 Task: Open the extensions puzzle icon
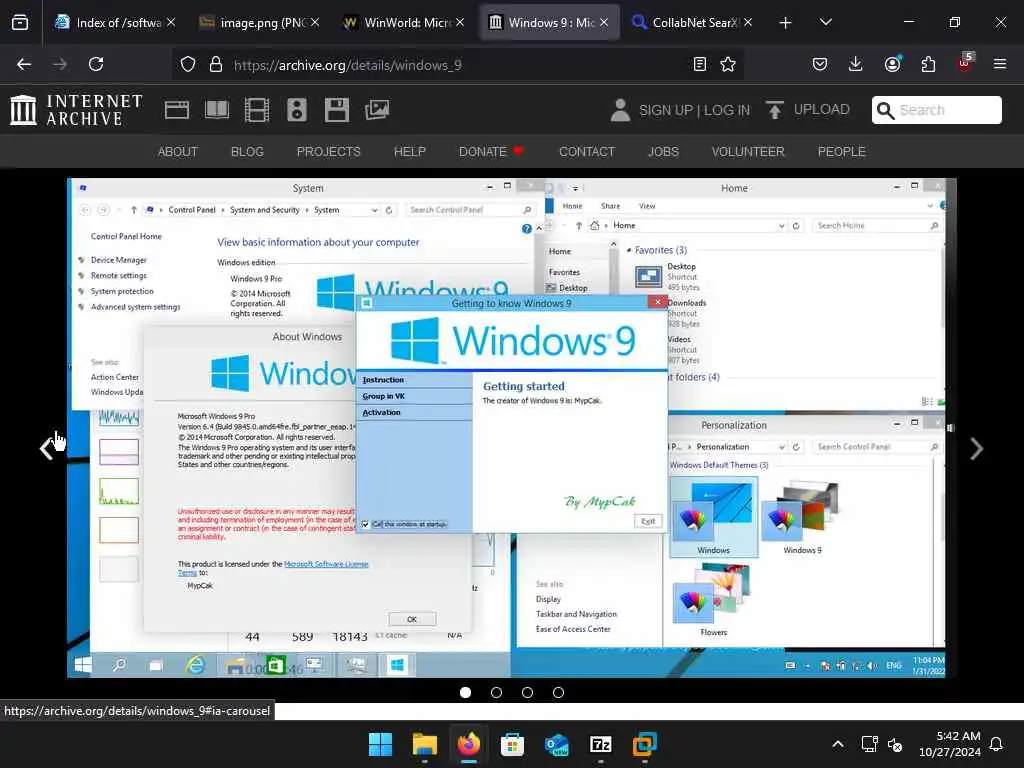(x=928, y=64)
